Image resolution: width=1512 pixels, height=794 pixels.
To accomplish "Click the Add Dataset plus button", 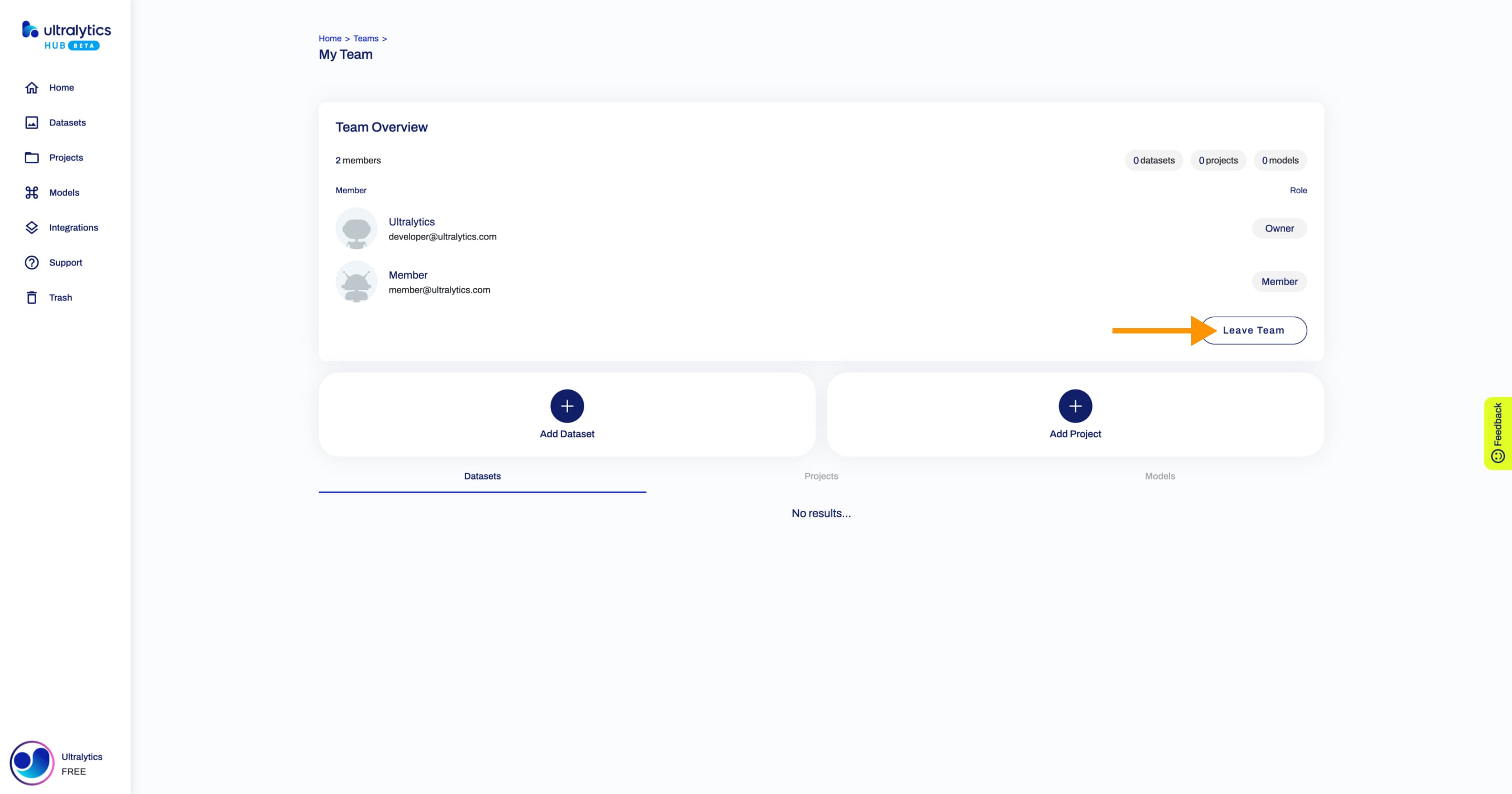I will pyautogui.click(x=566, y=405).
